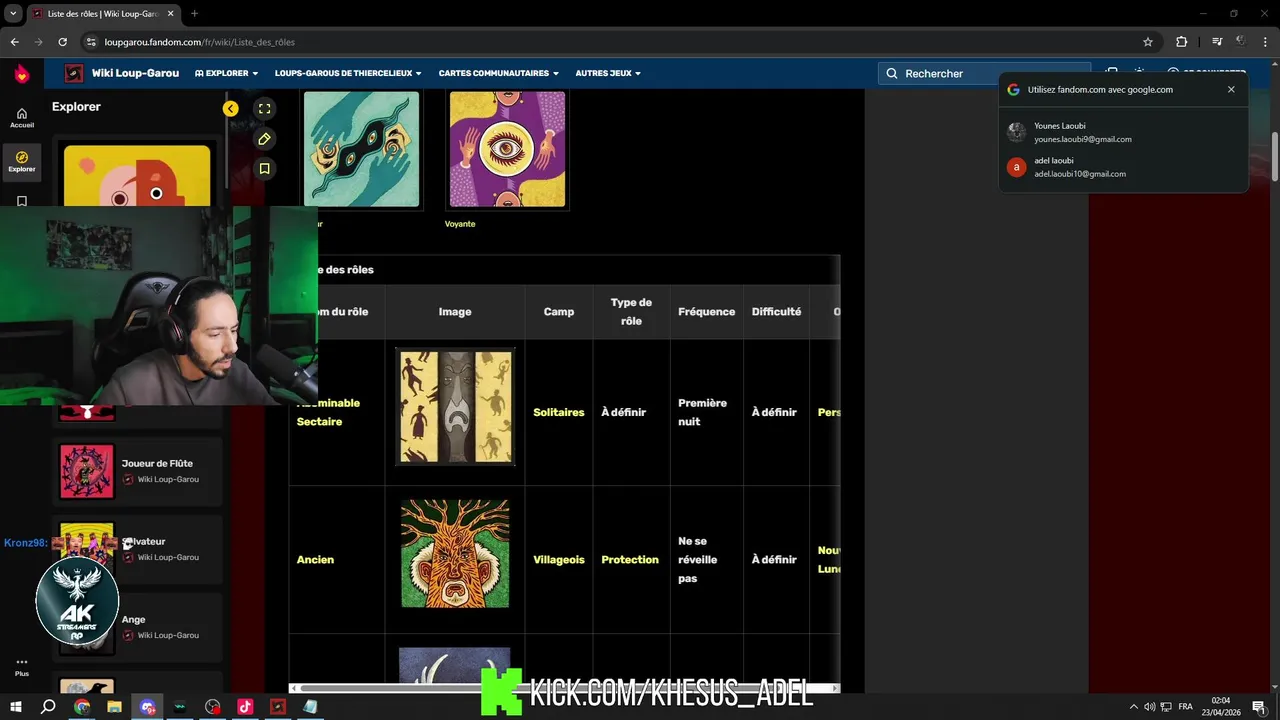Sort by the Type de rôle header

[631, 312]
